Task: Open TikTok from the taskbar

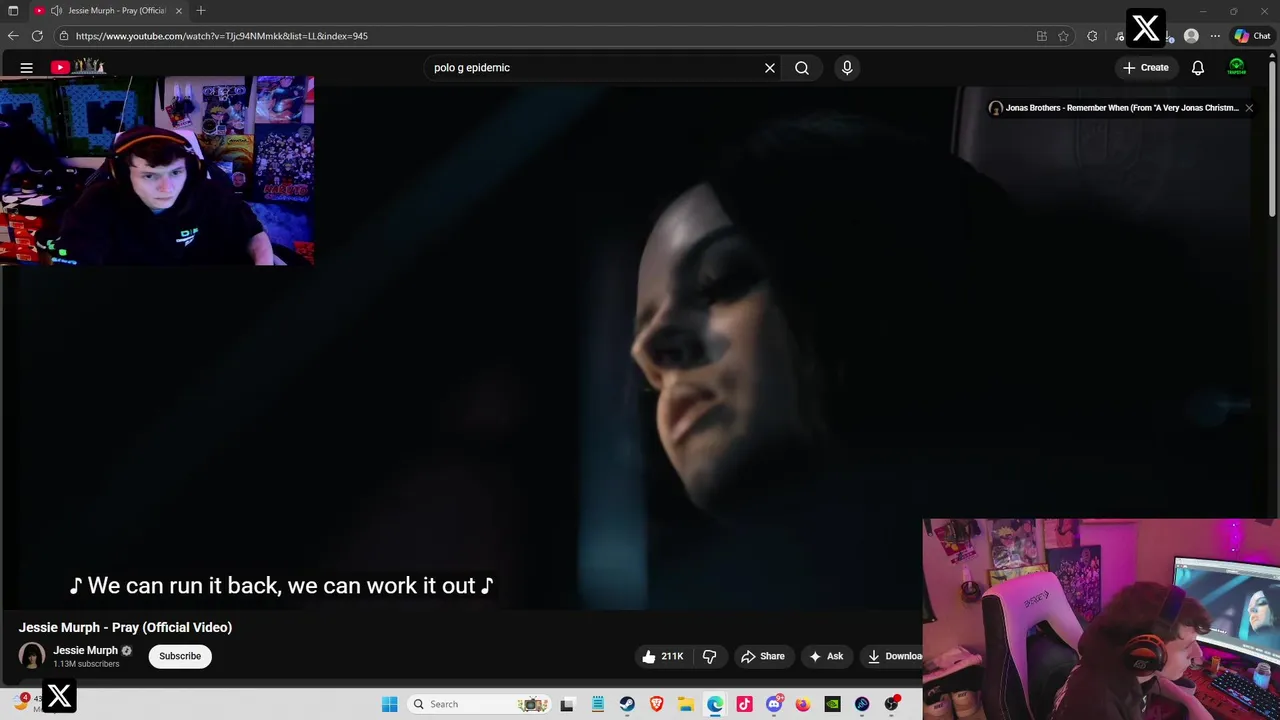Action: pyautogui.click(x=744, y=704)
